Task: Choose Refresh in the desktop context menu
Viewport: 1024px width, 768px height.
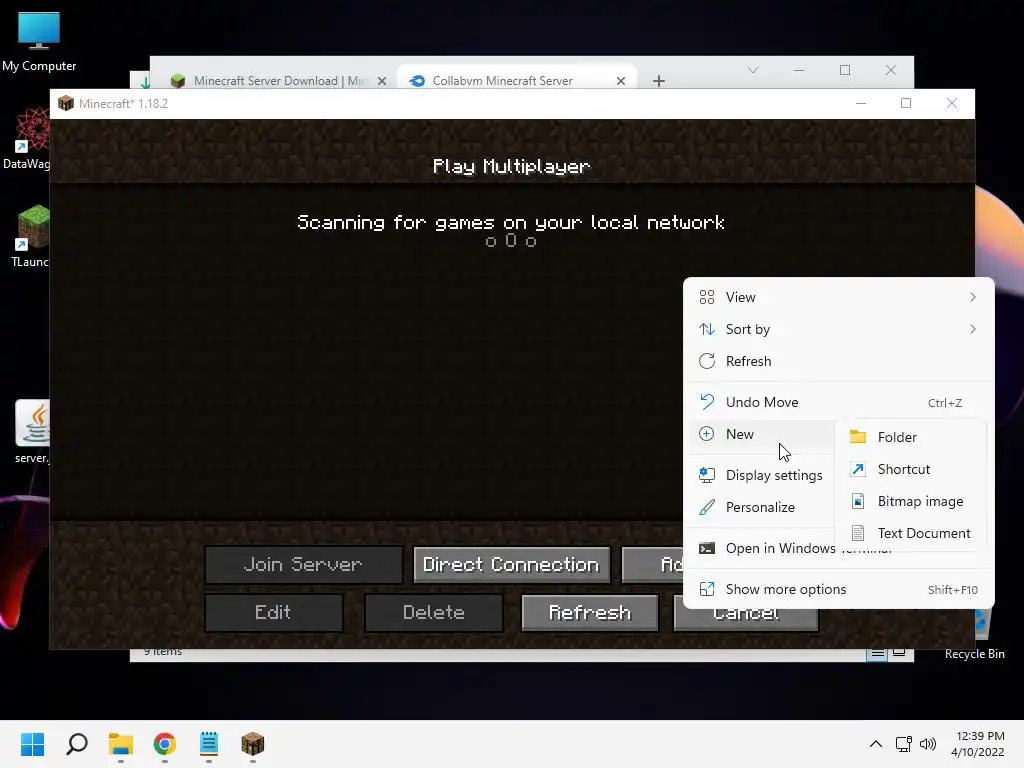Action: coord(838,361)
